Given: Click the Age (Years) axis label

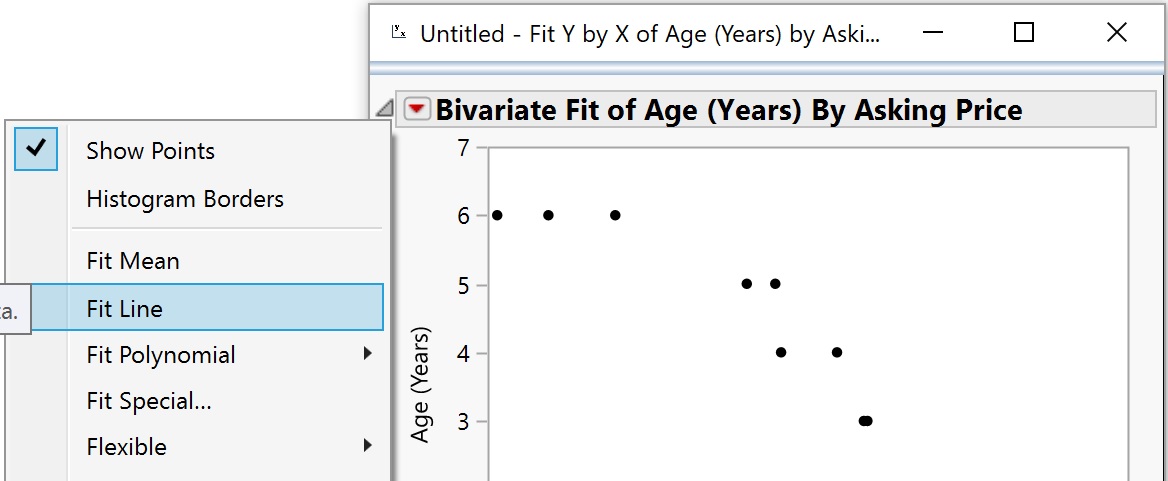Looking at the screenshot, I should (x=421, y=383).
